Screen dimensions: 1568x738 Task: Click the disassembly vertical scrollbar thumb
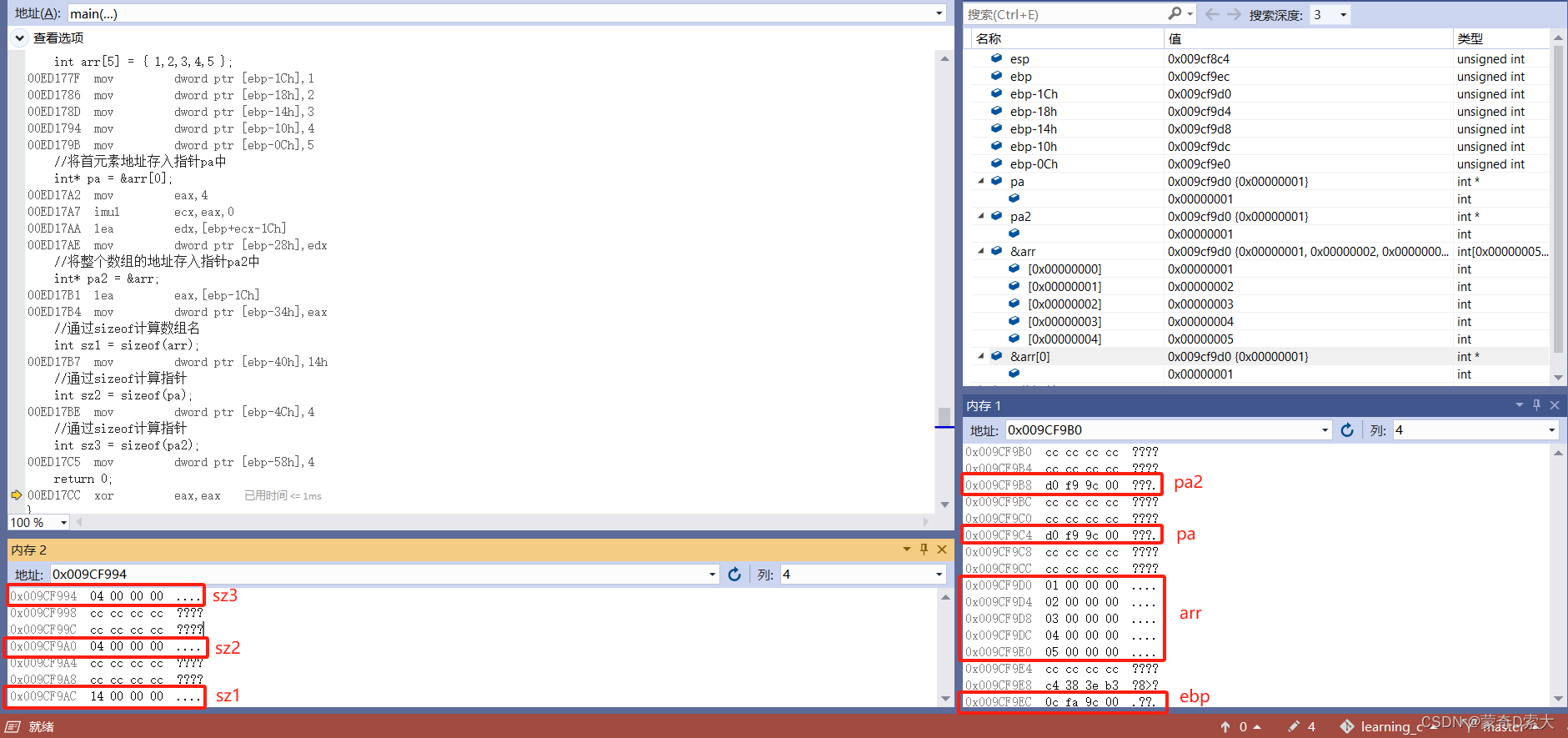(944, 416)
